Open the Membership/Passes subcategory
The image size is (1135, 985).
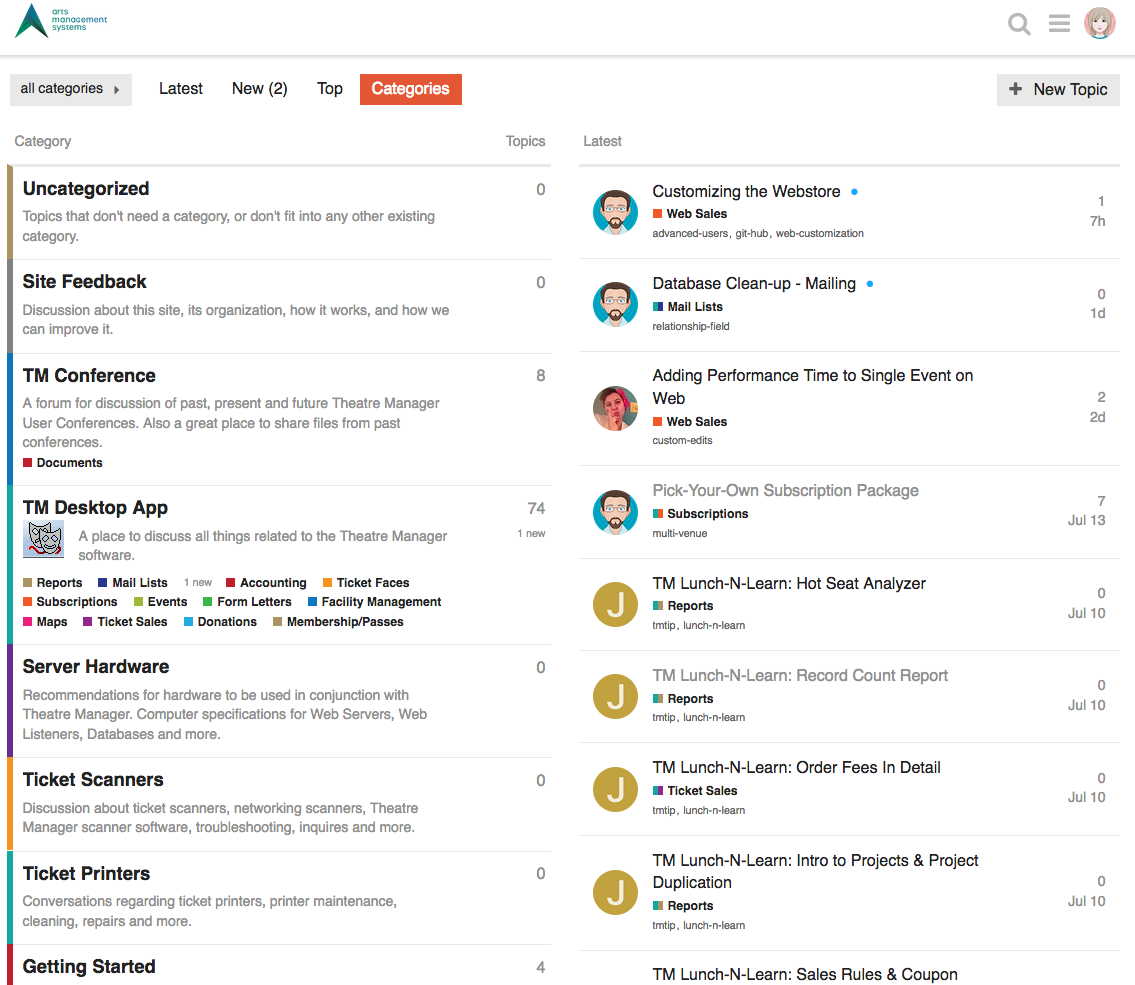(x=339, y=622)
